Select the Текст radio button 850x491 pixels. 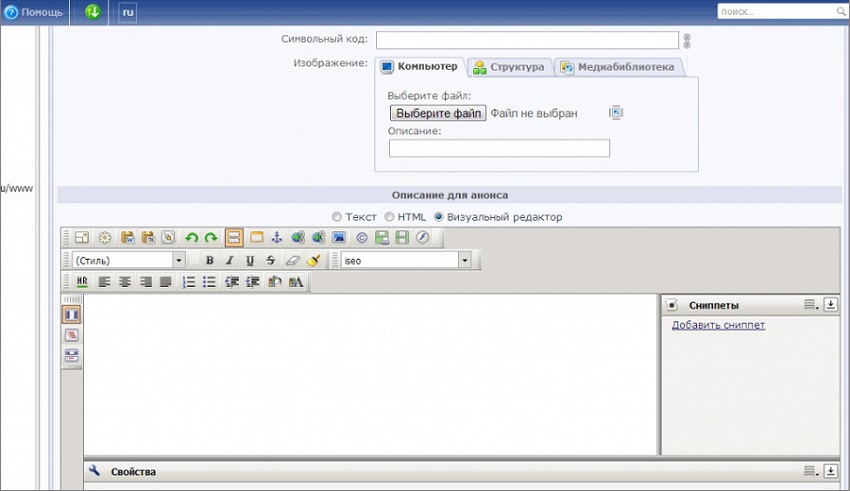pos(337,217)
